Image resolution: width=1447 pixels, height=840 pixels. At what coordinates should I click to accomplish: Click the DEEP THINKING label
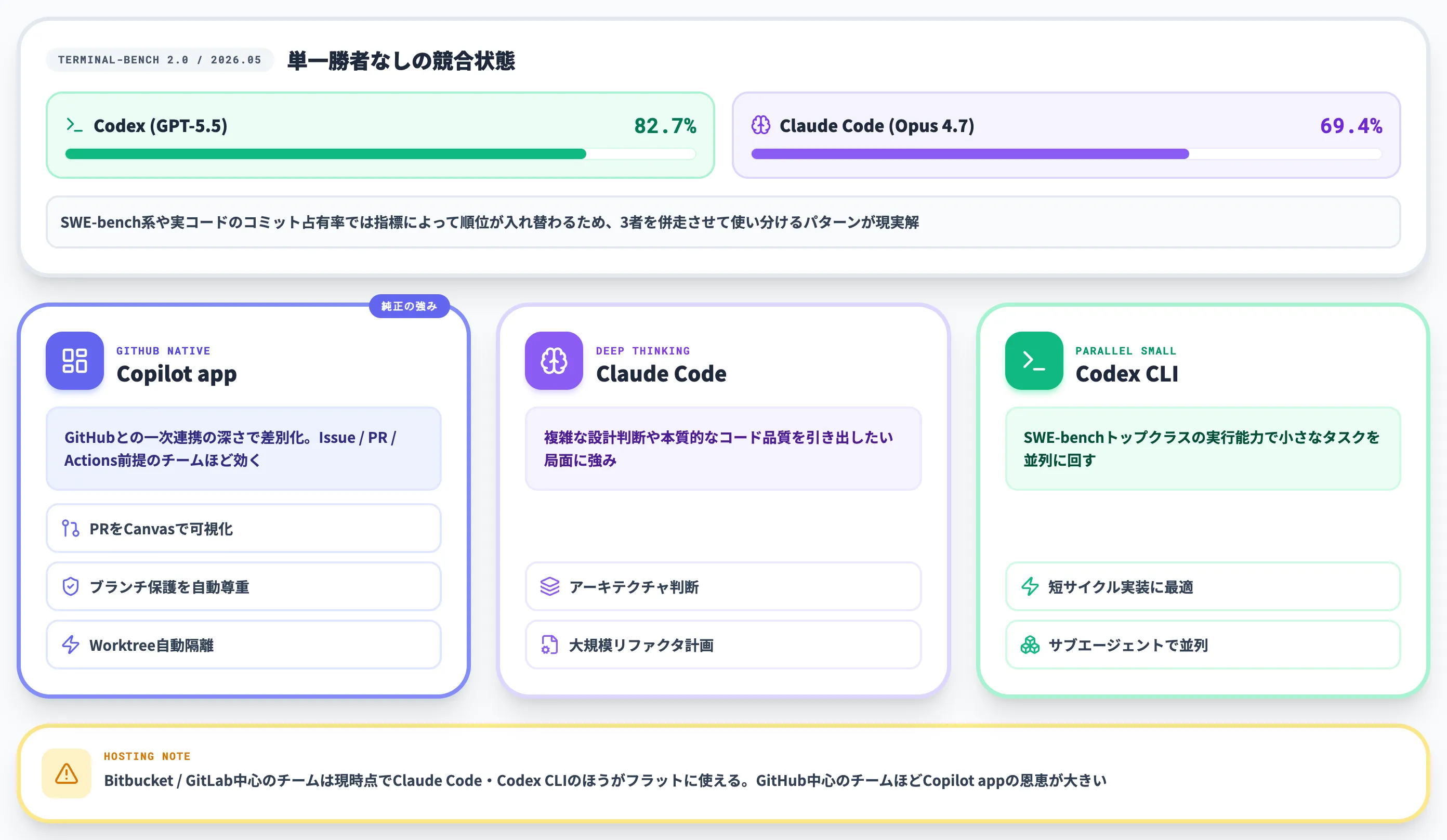pyautogui.click(x=642, y=350)
